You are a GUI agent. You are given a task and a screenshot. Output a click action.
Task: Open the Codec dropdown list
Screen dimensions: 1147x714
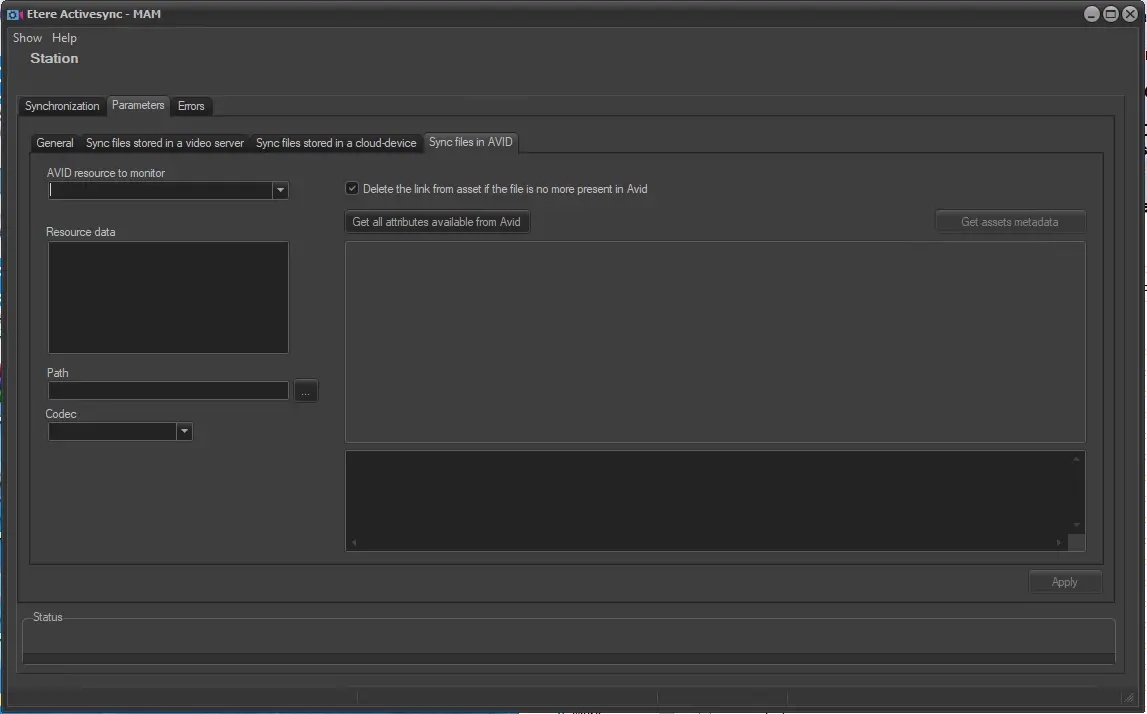184,431
